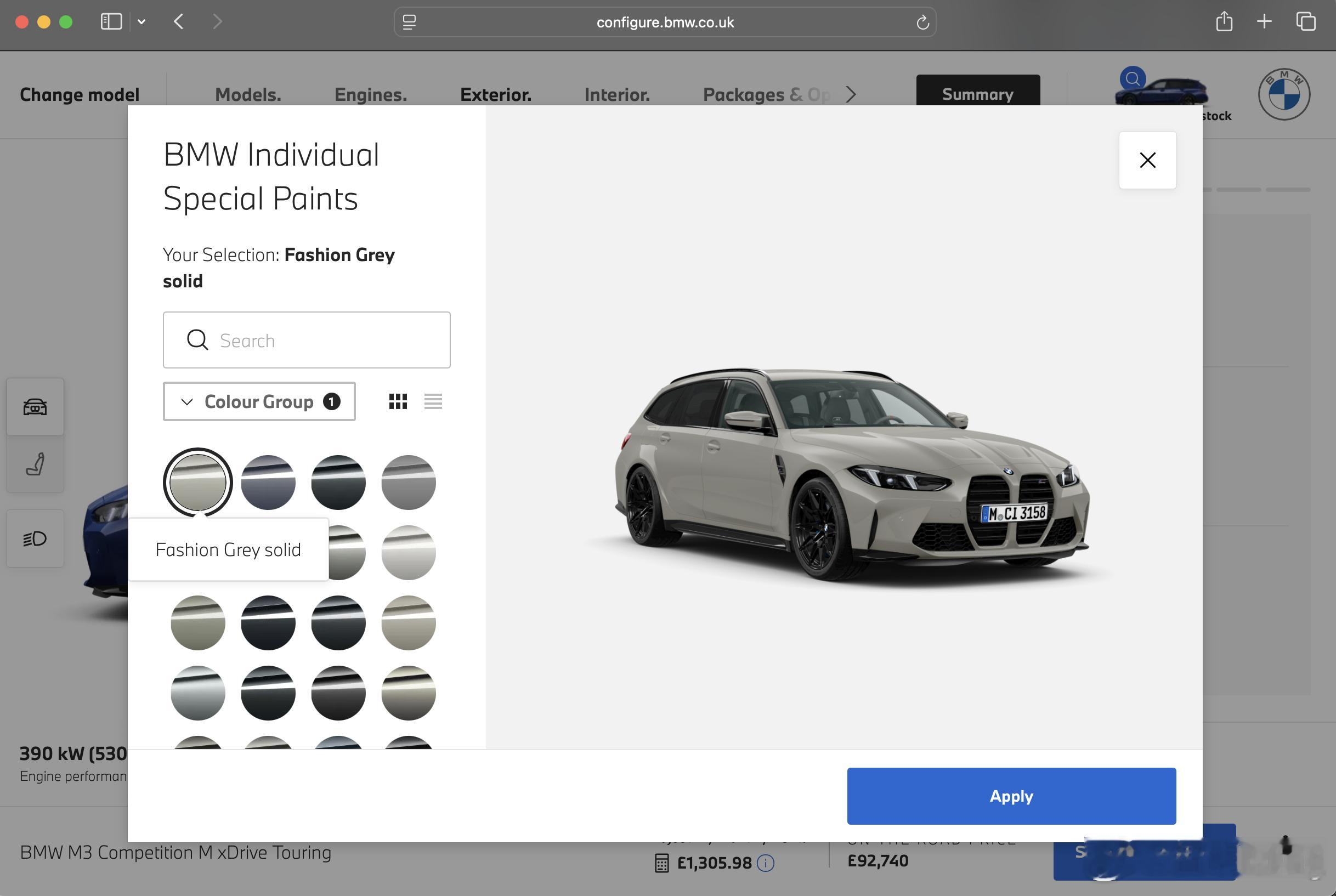Apply the Fashion Grey solid paint
The width and height of the screenshot is (1336, 896).
(x=1011, y=796)
